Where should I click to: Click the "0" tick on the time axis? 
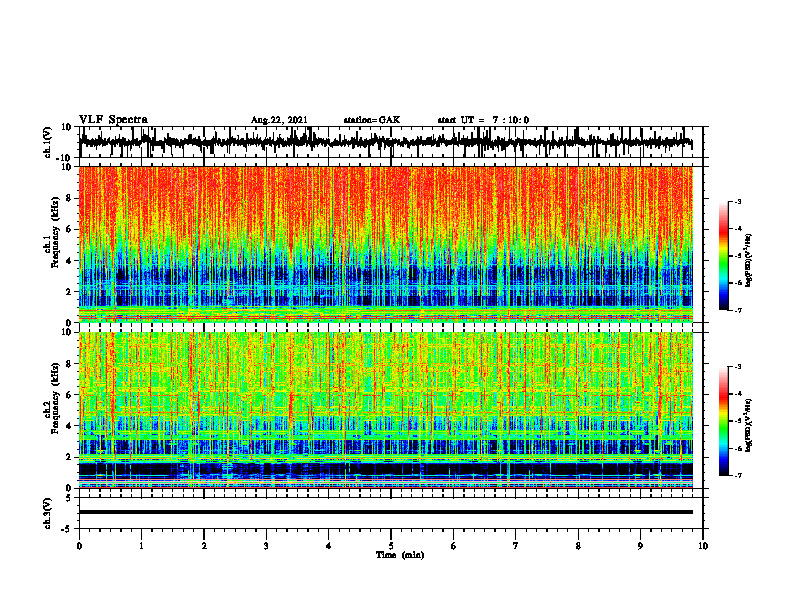click(x=79, y=546)
